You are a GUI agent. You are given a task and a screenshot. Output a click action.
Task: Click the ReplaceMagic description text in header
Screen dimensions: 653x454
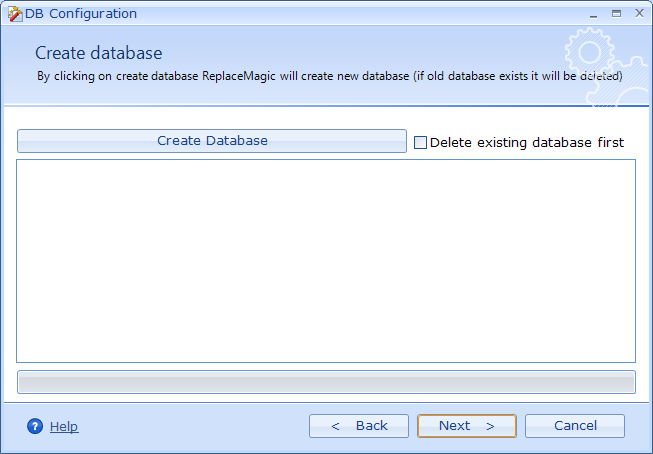tap(330, 76)
